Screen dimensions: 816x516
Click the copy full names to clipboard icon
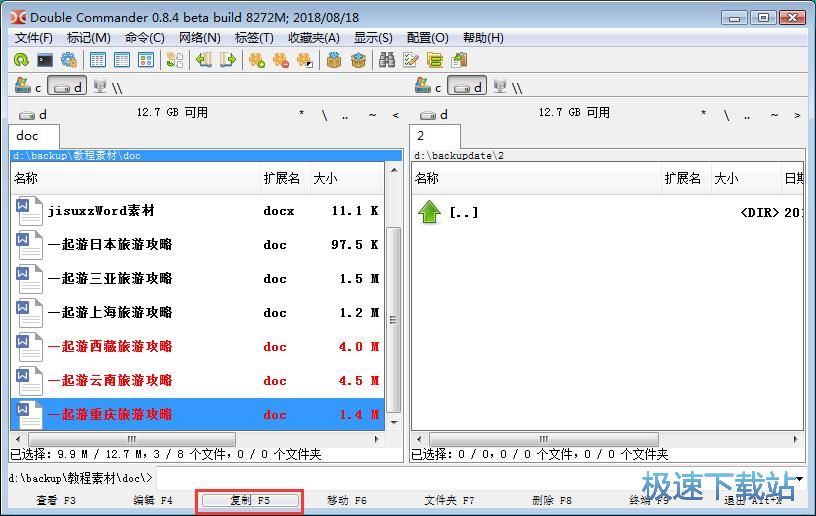(x=459, y=60)
